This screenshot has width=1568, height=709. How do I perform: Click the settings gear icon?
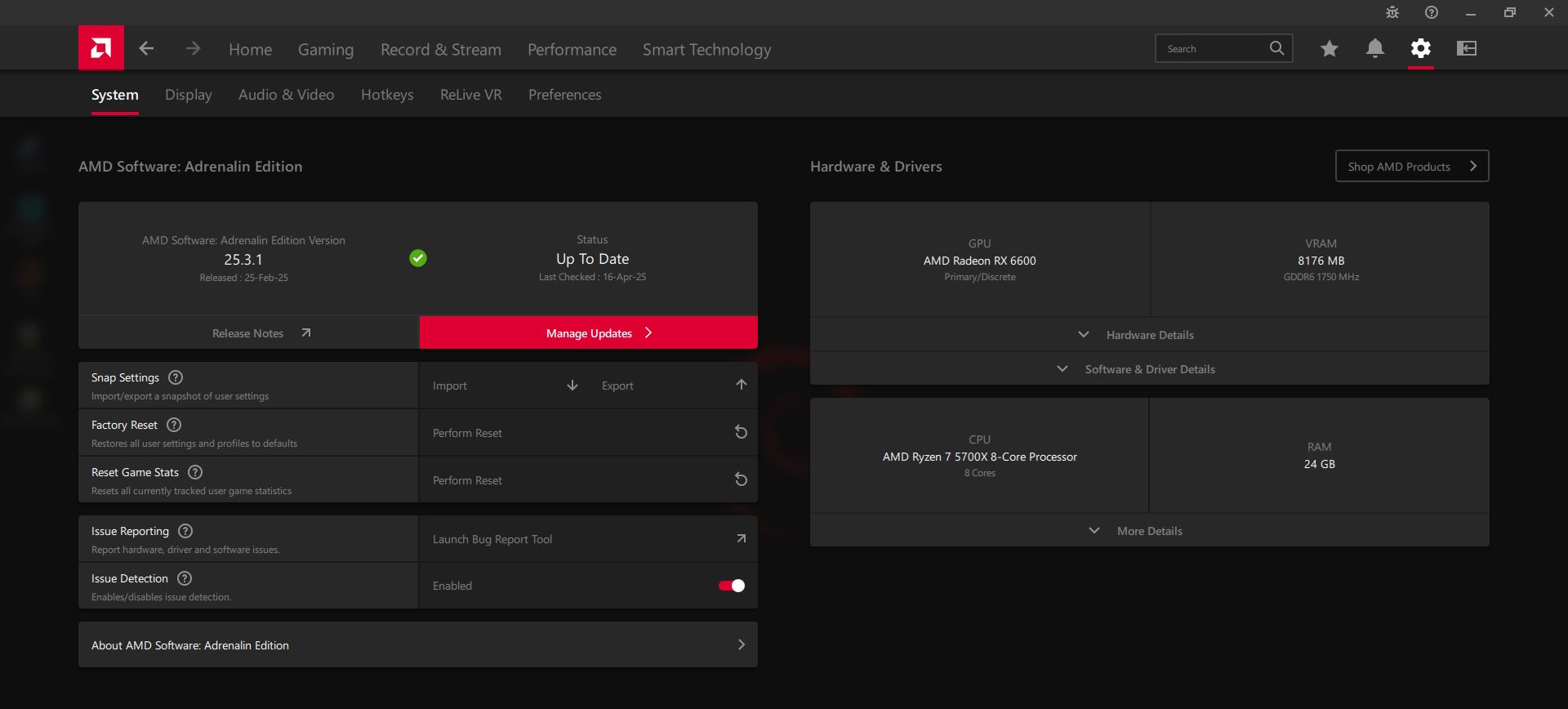tap(1420, 49)
